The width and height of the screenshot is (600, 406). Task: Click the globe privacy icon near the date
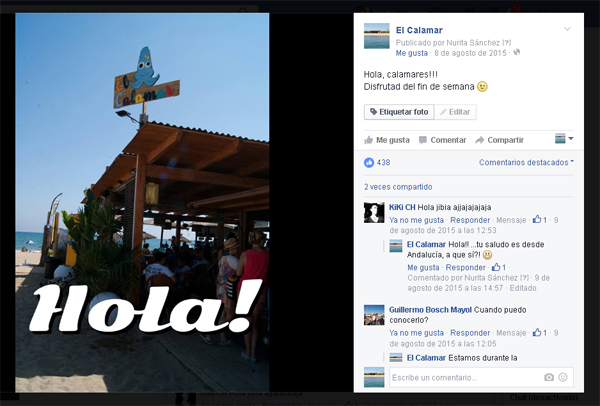tap(517, 52)
